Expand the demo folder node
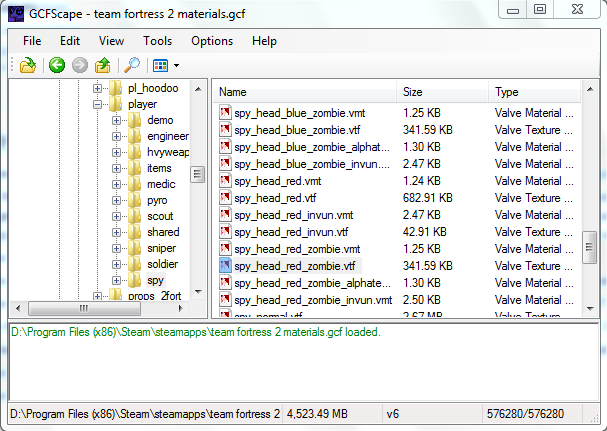607x431 pixels. click(116, 120)
